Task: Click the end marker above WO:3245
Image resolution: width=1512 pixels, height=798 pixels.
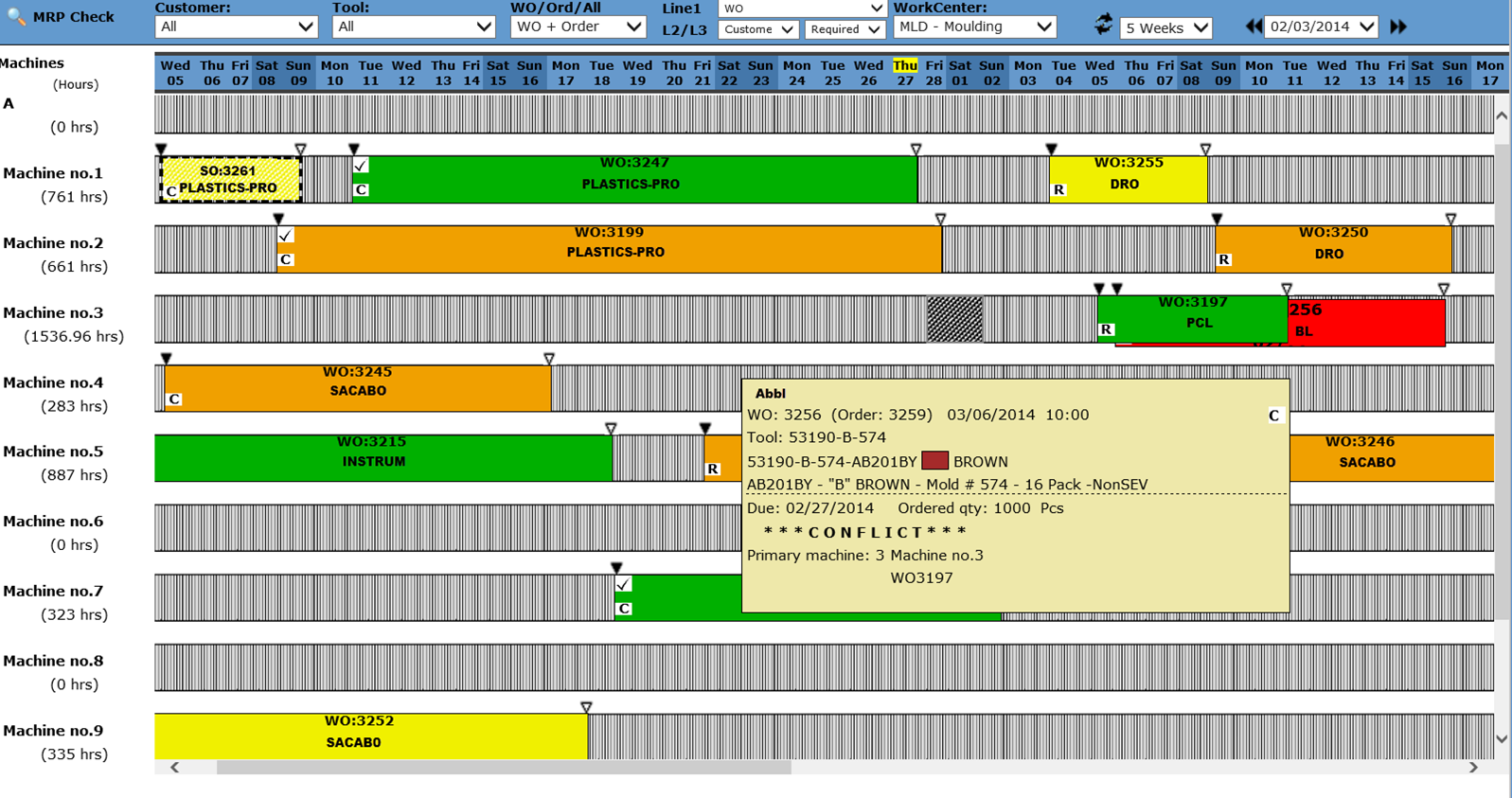Action: tap(549, 359)
